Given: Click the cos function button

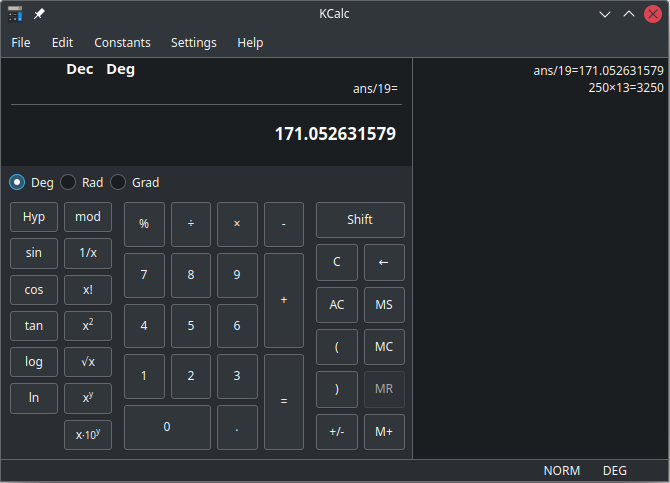Looking at the screenshot, I should (34, 290).
